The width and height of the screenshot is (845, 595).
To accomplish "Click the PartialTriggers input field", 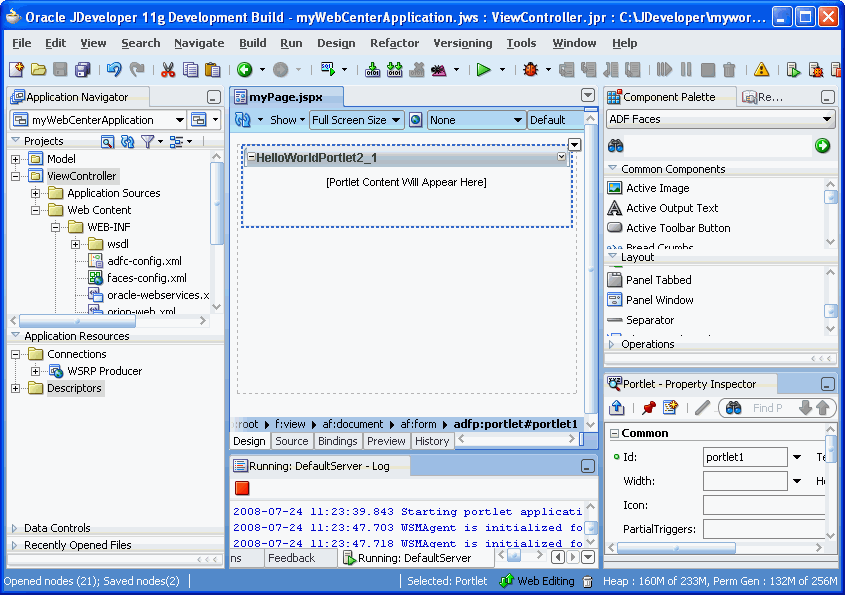I will 764,529.
